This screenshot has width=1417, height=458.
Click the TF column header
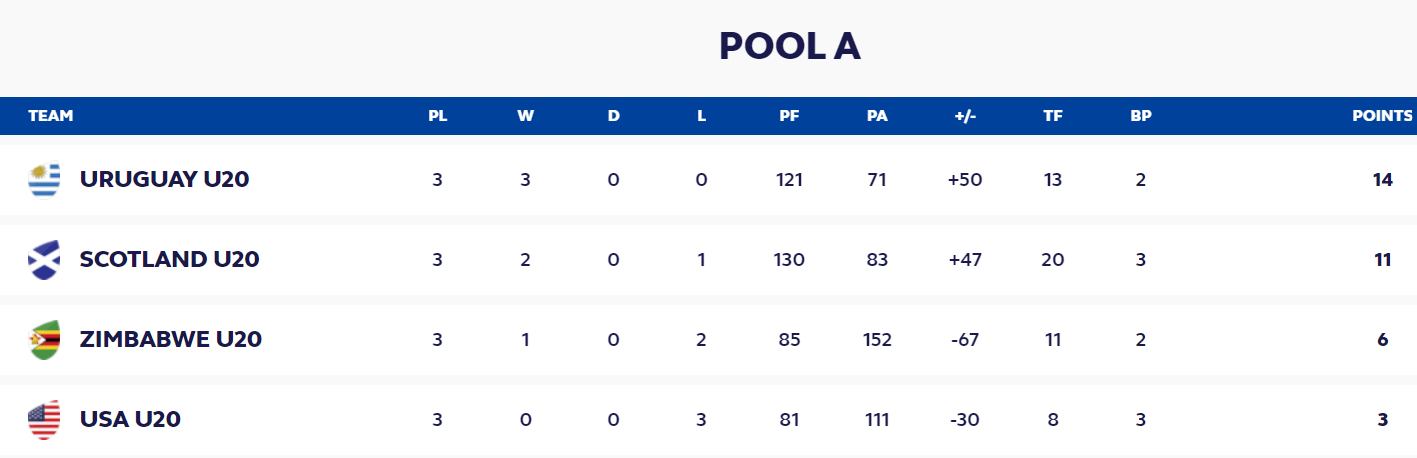pos(1053,116)
